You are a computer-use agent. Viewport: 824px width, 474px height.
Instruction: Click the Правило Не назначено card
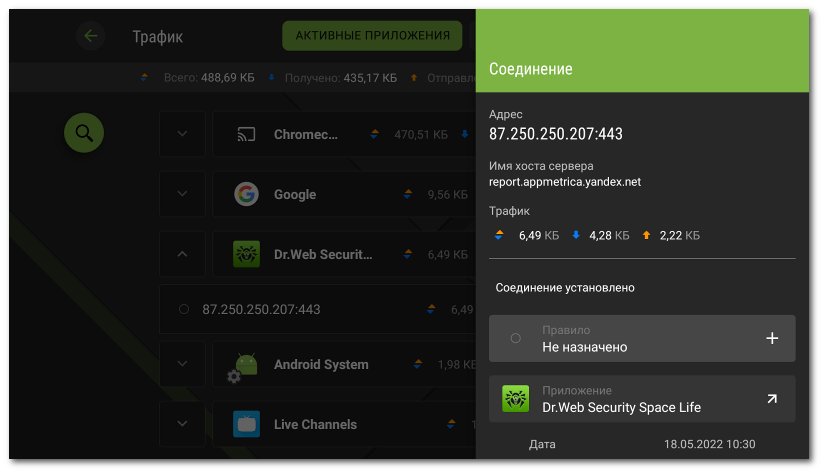click(x=642, y=338)
